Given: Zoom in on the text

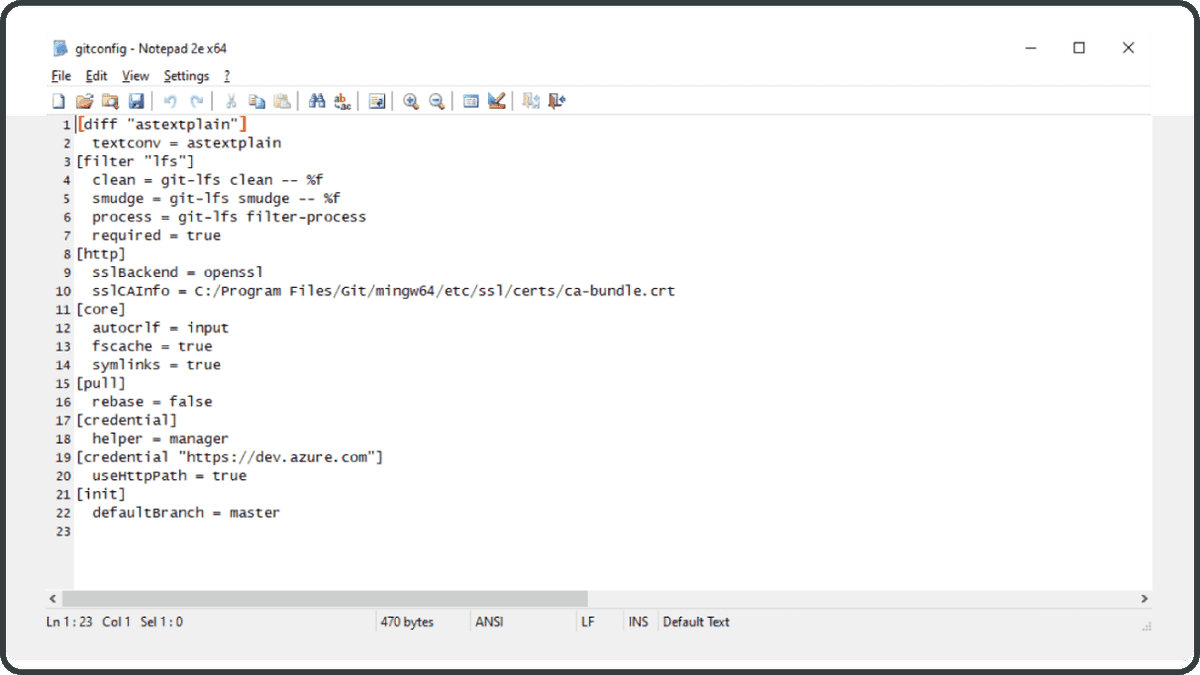Looking at the screenshot, I should pos(410,100).
